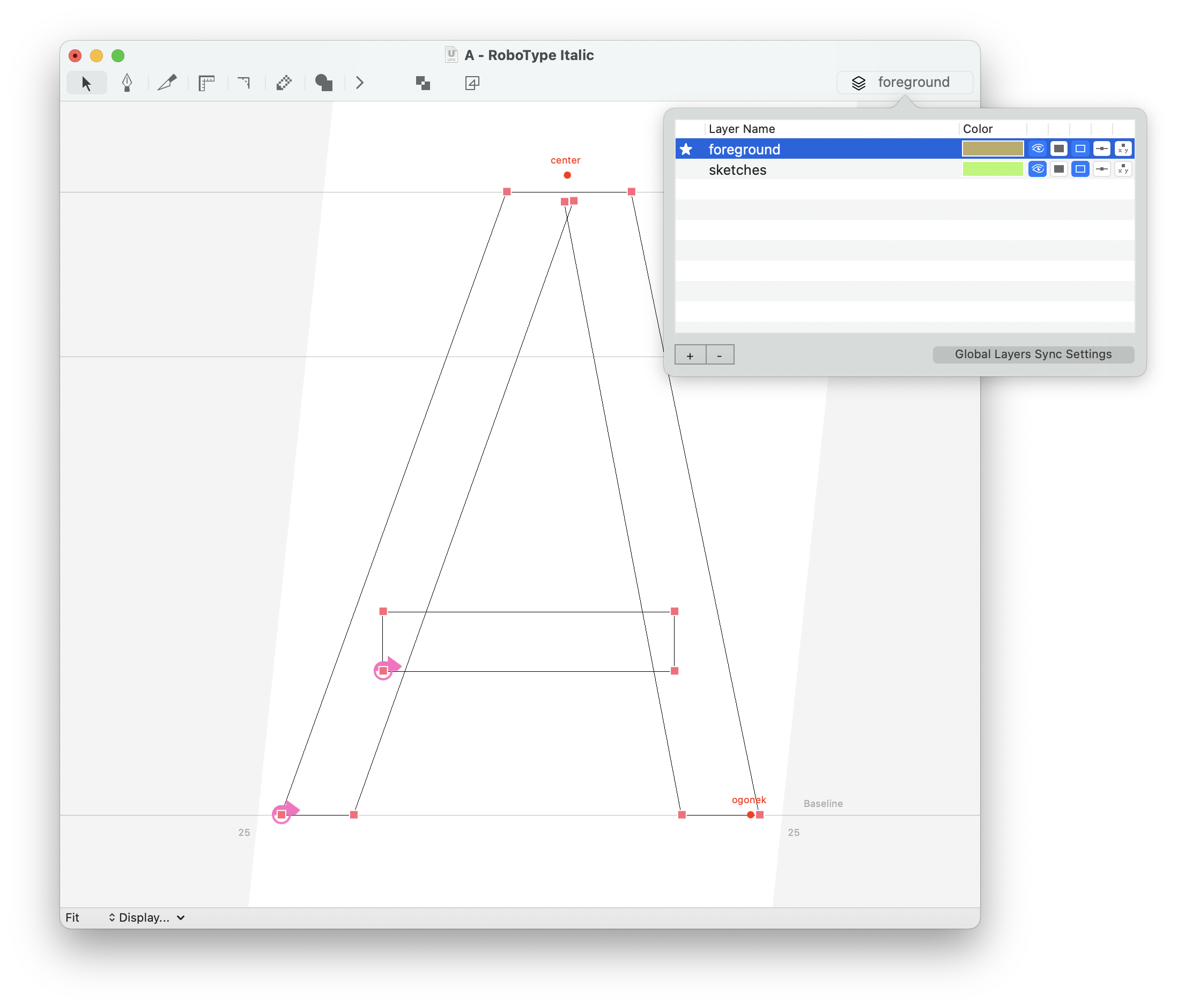1185x1008 pixels.
Task: Open the Fit zoom control
Action: coord(73,918)
